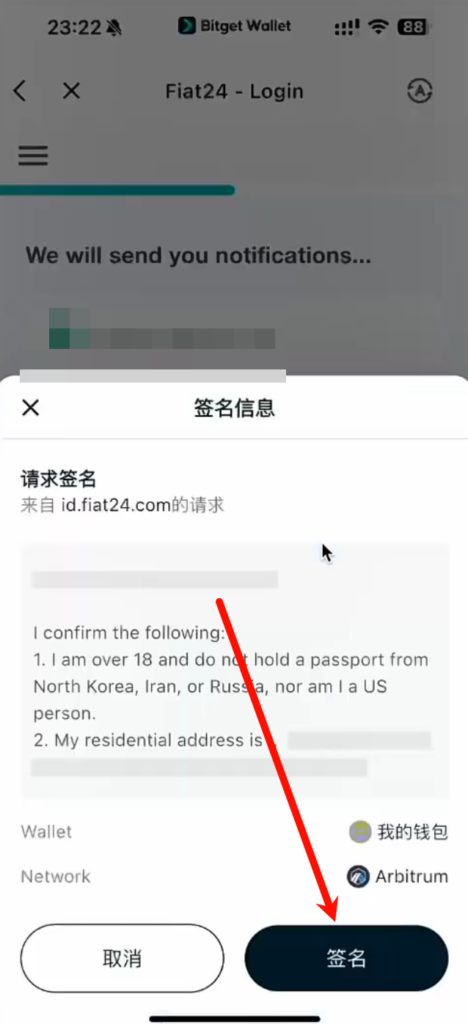Viewport: 468px width, 1024px height.
Task: Tap the Bitget Wallet status pill
Action: pos(235,26)
